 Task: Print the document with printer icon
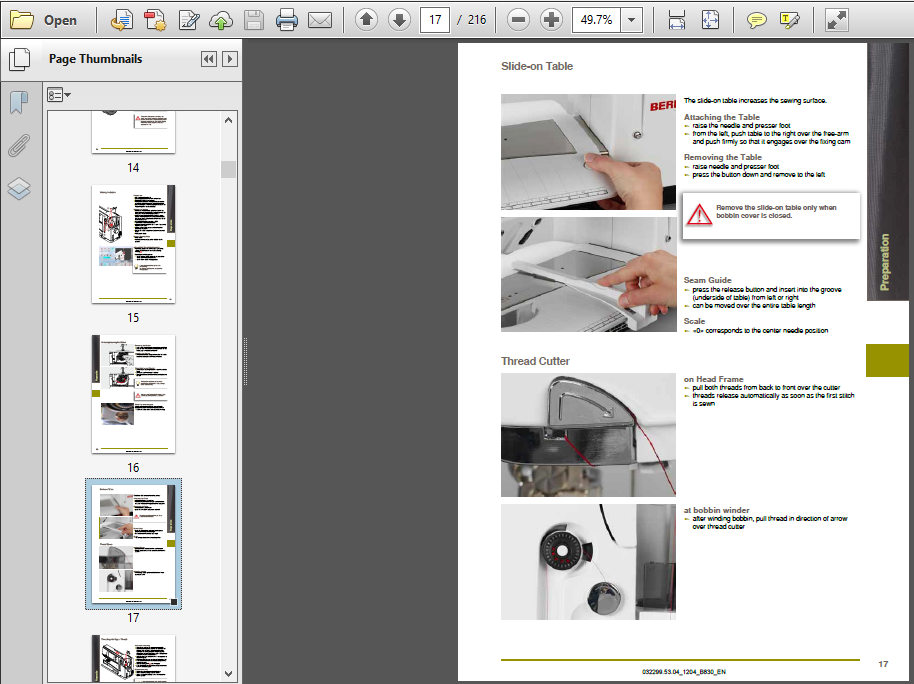coord(286,20)
